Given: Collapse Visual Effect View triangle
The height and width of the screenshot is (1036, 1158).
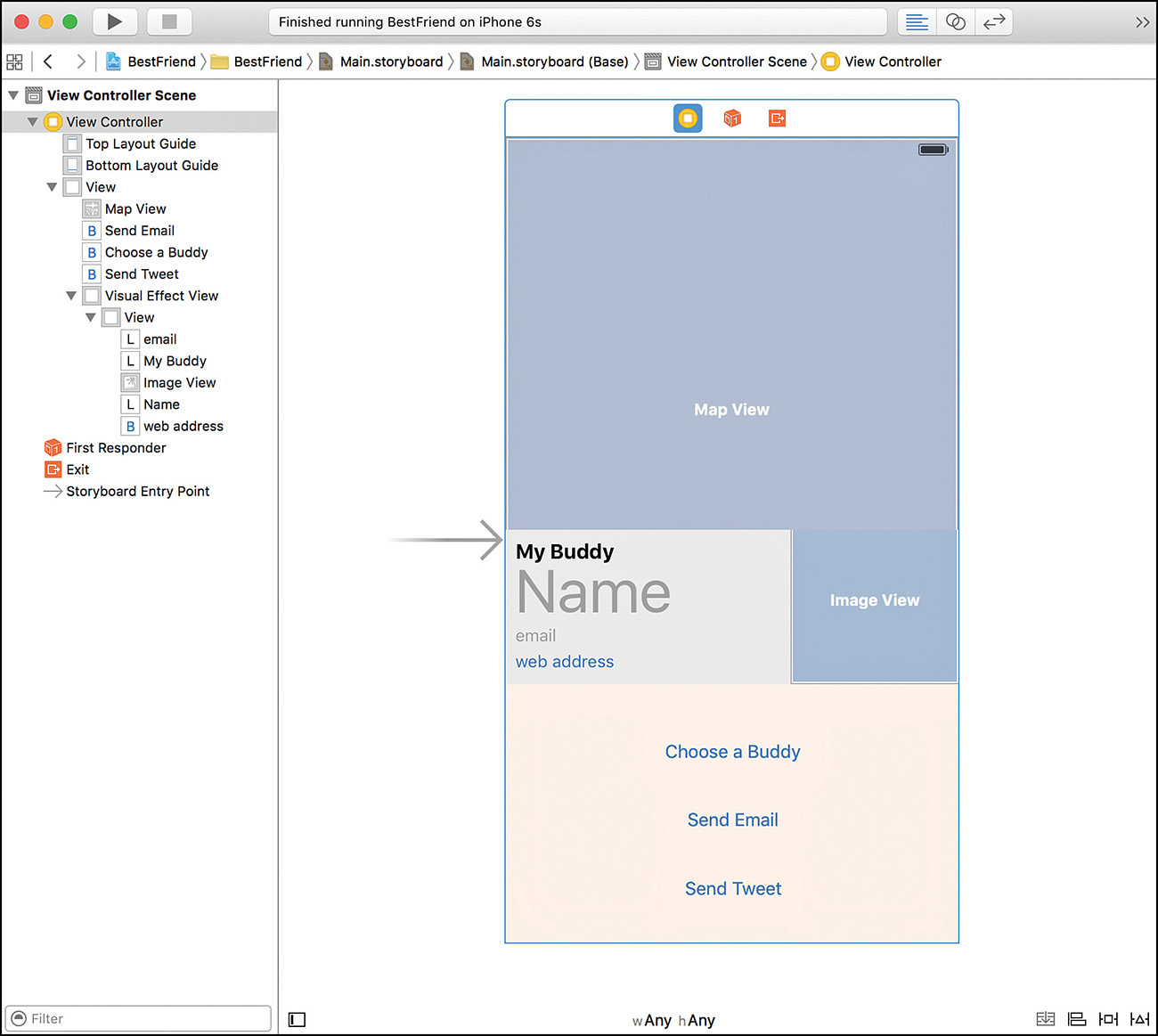Looking at the screenshot, I should coord(71,296).
